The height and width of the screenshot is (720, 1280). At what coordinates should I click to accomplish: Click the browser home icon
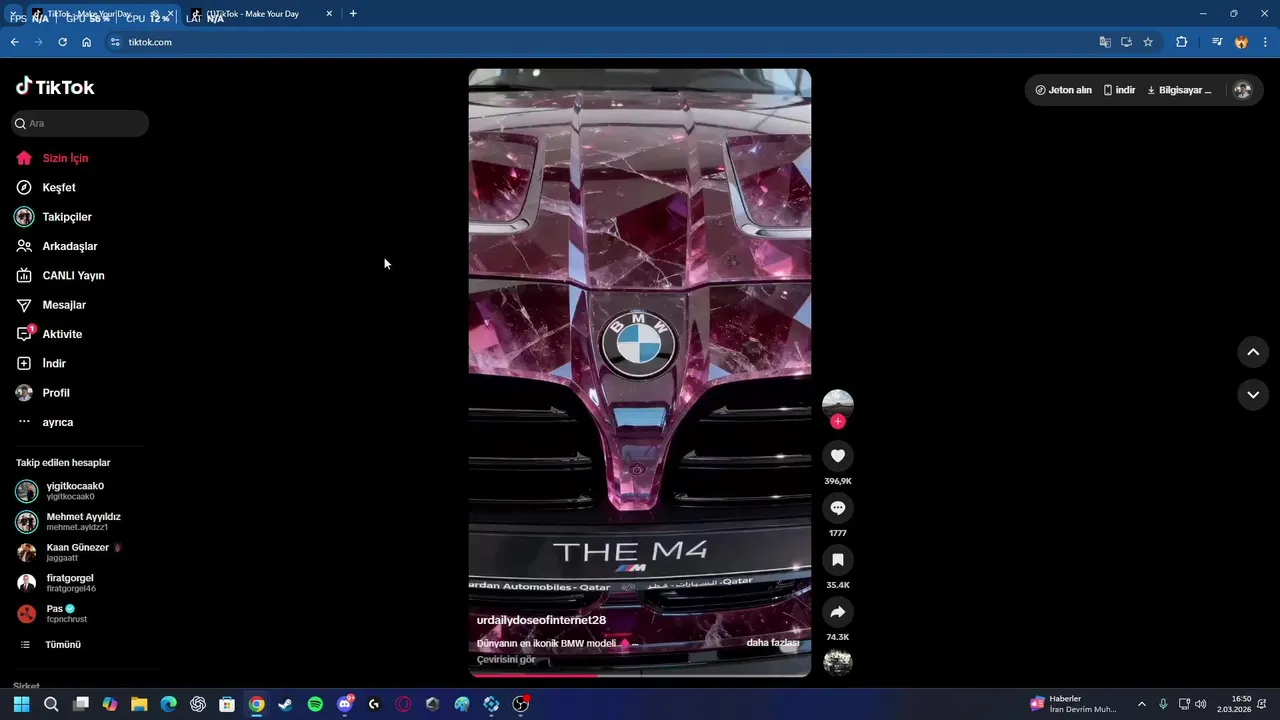(86, 42)
